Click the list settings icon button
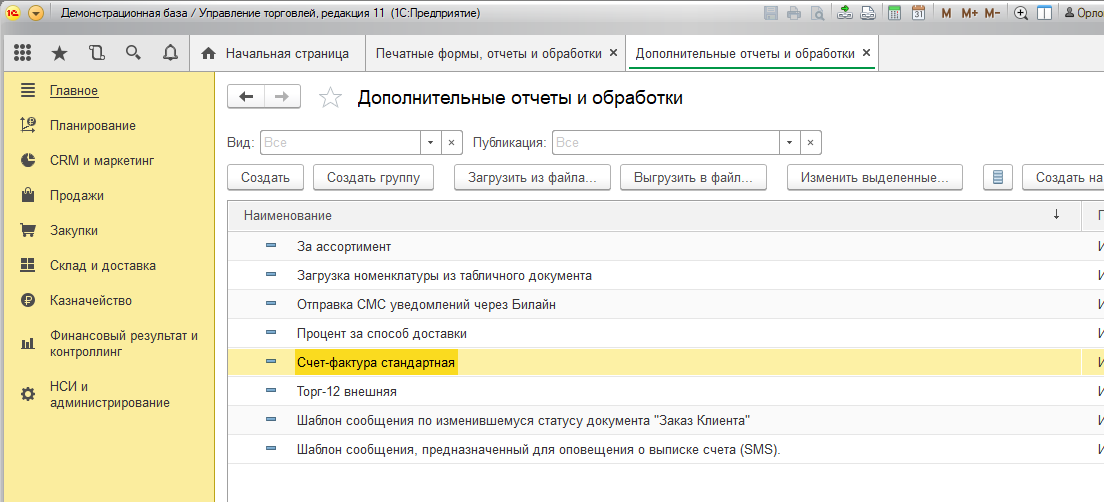Image resolution: width=1104 pixels, height=502 pixels. click(997, 177)
